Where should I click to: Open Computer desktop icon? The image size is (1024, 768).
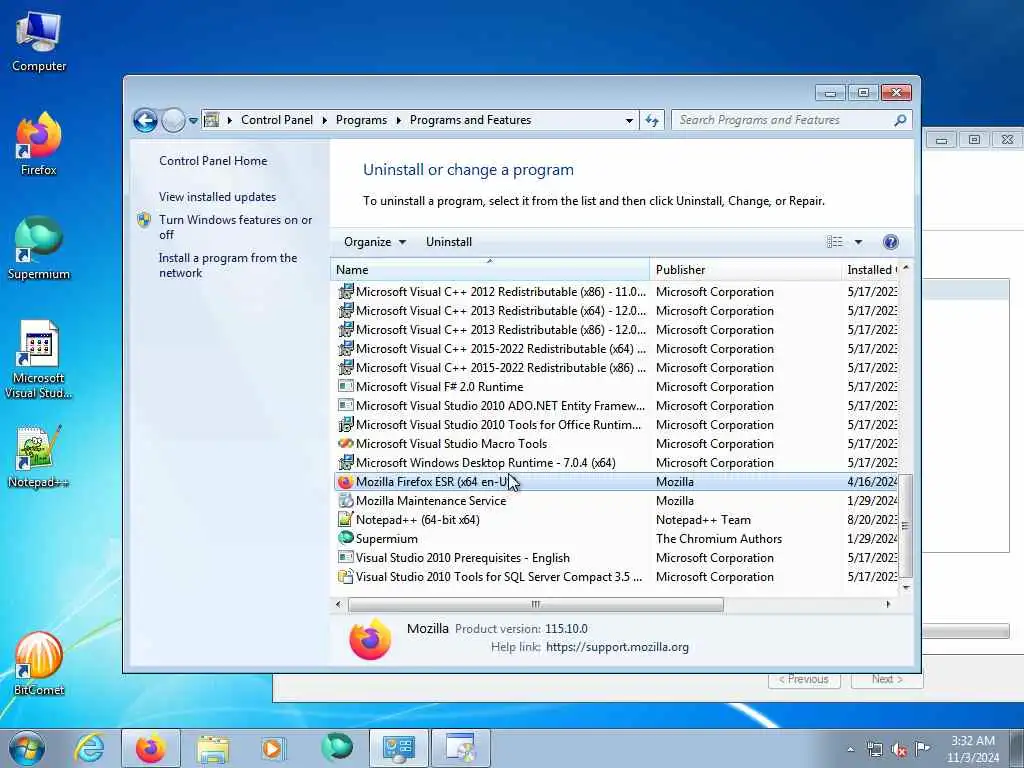coord(39,40)
